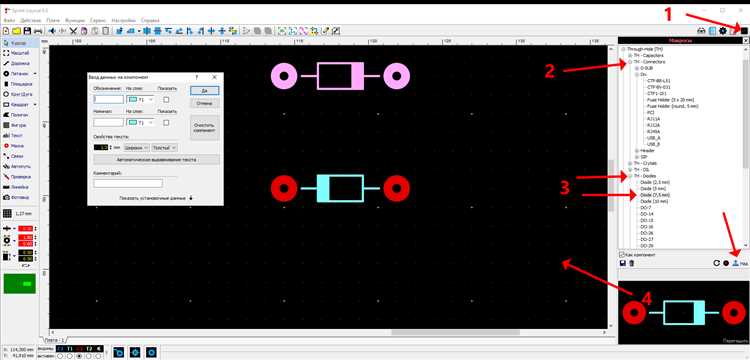Select the active layer radio under T2
Image resolution: width=750 pixels, height=360 pixels.
(x=89, y=356)
